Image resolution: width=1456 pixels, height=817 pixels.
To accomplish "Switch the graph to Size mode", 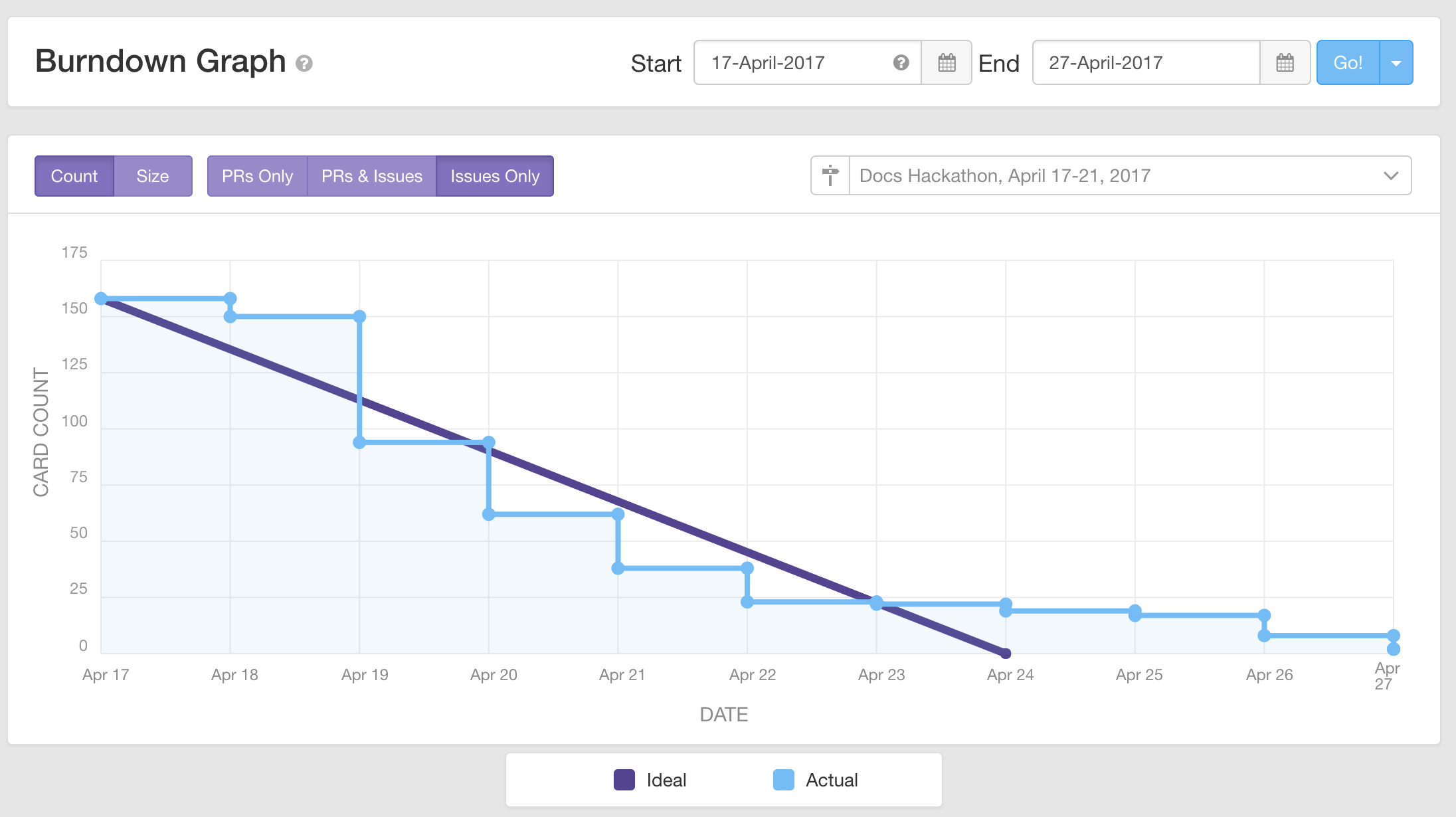I will pos(153,175).
